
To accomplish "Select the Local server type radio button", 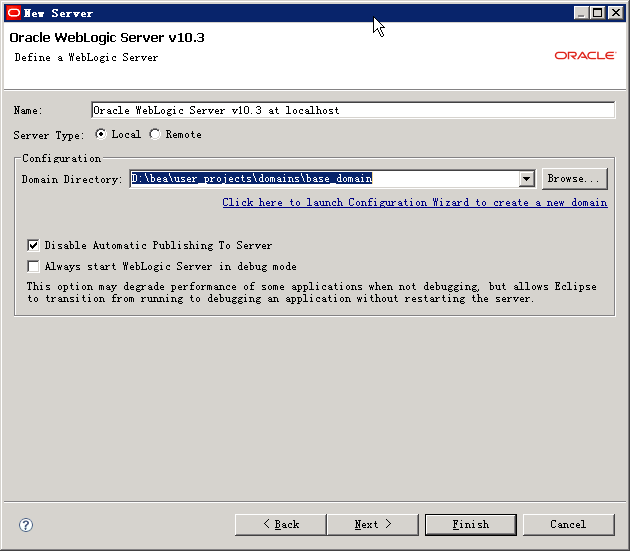I will coord(100,134).
